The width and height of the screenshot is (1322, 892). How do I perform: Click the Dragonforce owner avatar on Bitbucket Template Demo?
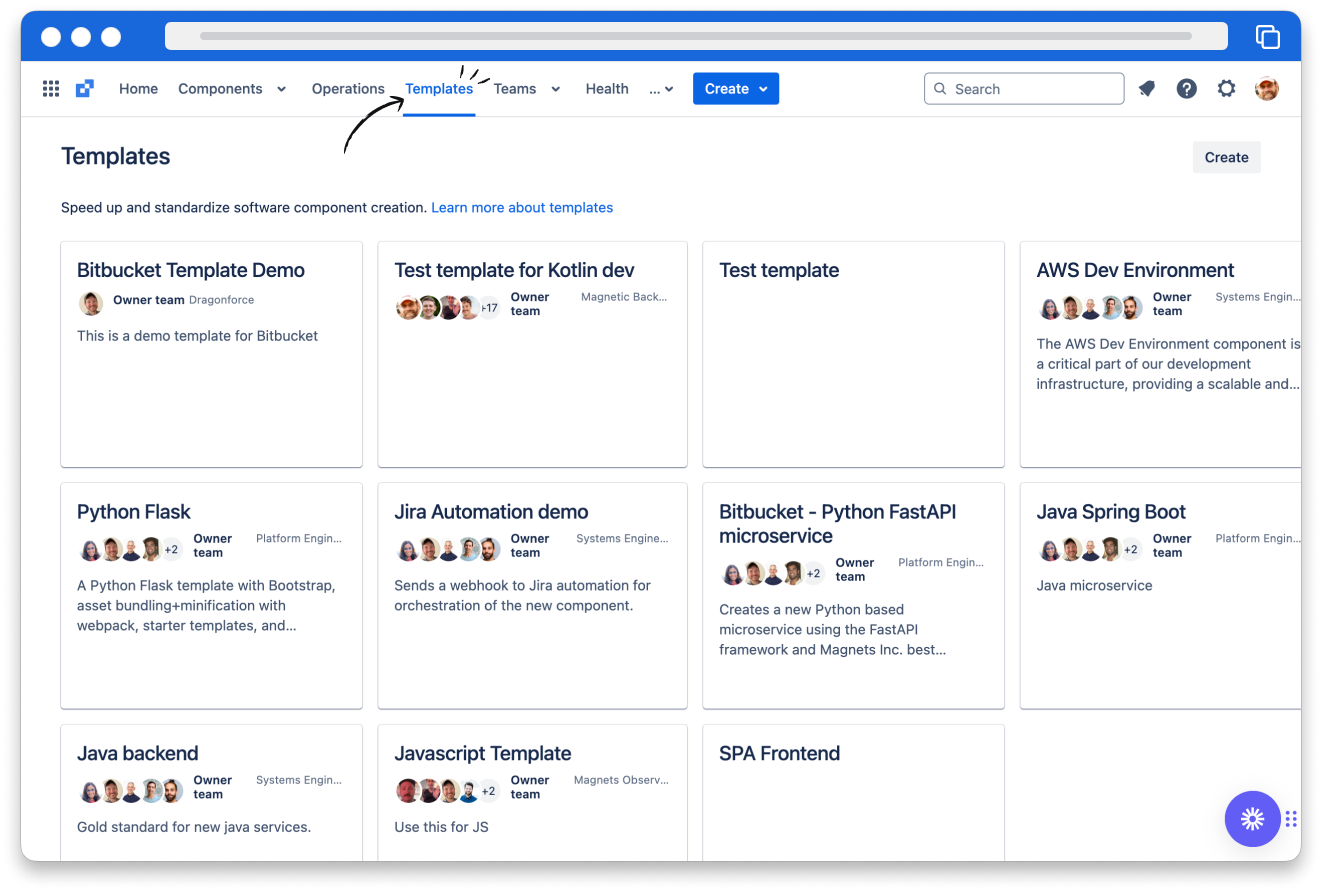point(91,303)
